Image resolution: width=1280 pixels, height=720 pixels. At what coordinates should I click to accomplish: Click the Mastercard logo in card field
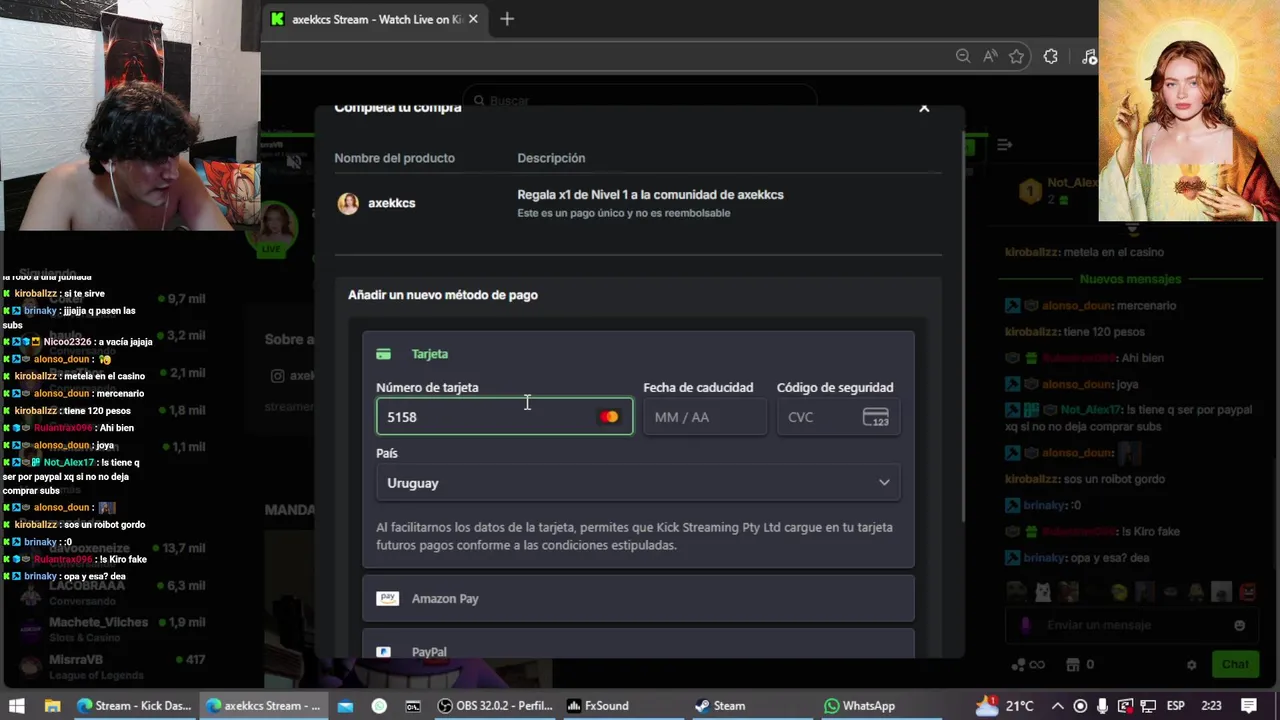pos(609,417)
